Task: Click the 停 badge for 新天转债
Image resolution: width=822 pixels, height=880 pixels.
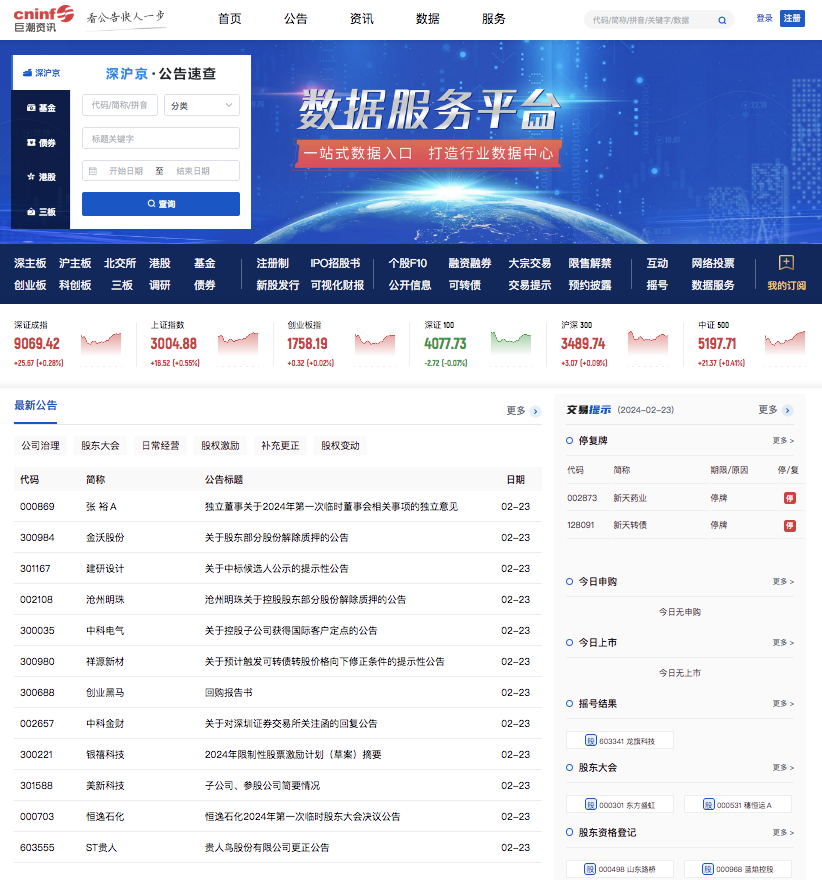Action: [789, 525]
